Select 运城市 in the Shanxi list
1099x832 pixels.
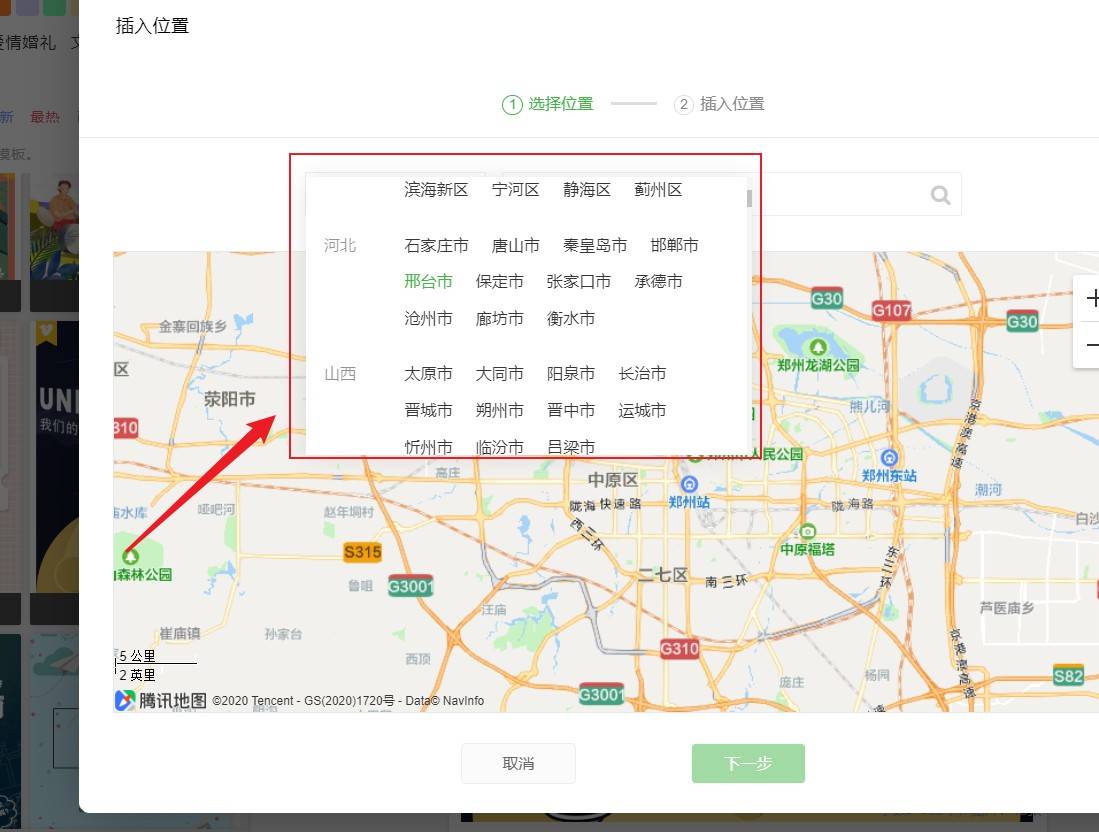[x=642, y=411]
